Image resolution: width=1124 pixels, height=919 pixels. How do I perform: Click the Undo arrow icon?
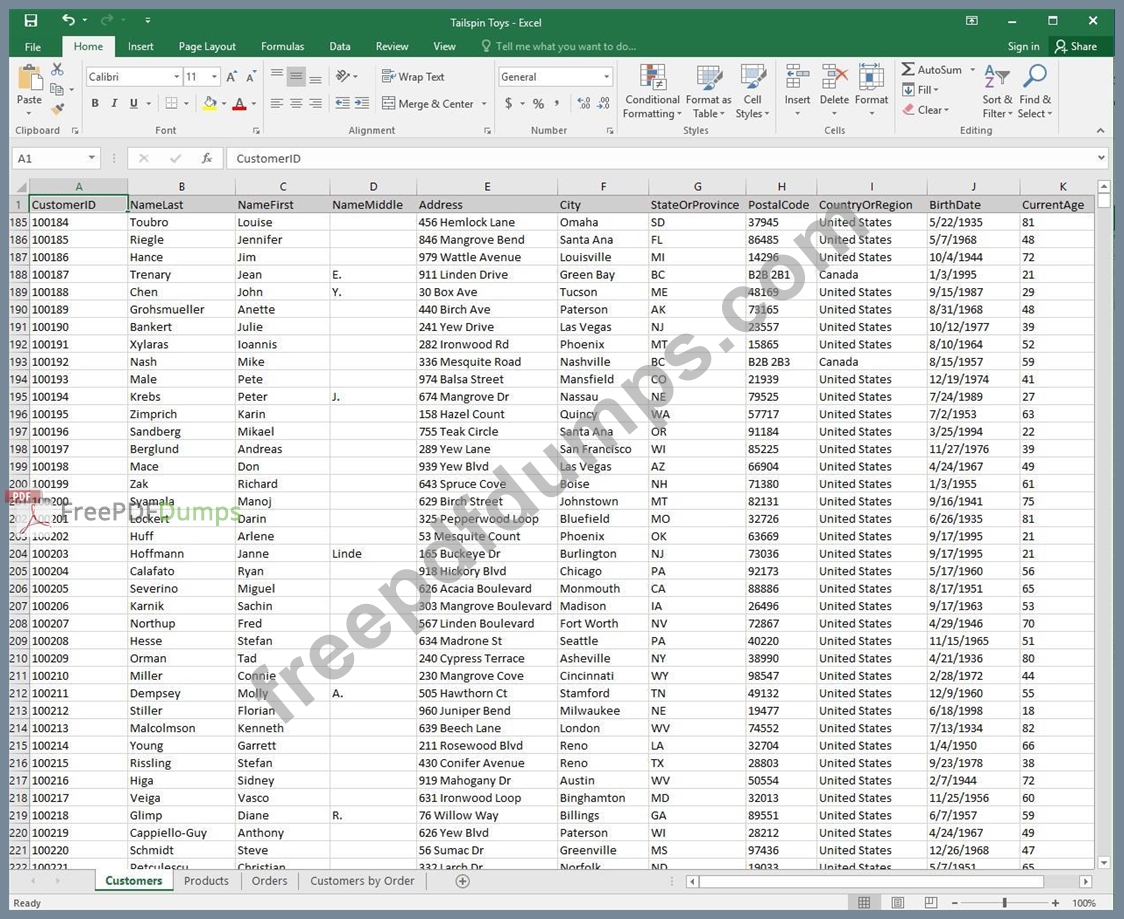[68, 20]
